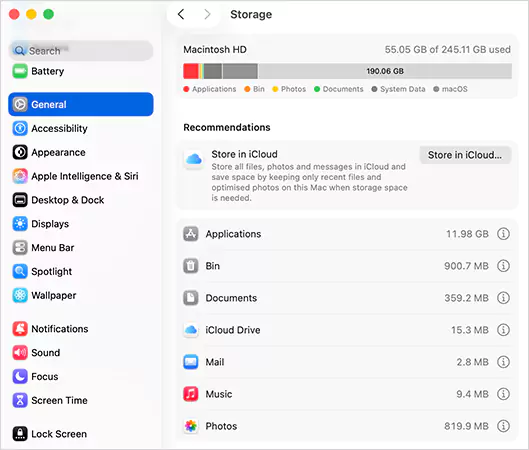Image resolution: width=529 pixels, height=450 pixels.
Task: Click the red Applications legend dot
Action: point(186,89)
